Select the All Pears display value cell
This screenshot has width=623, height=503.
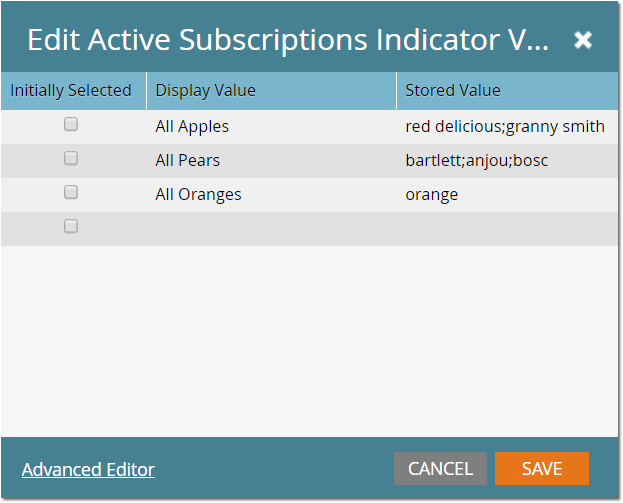[x=188, y=160]
